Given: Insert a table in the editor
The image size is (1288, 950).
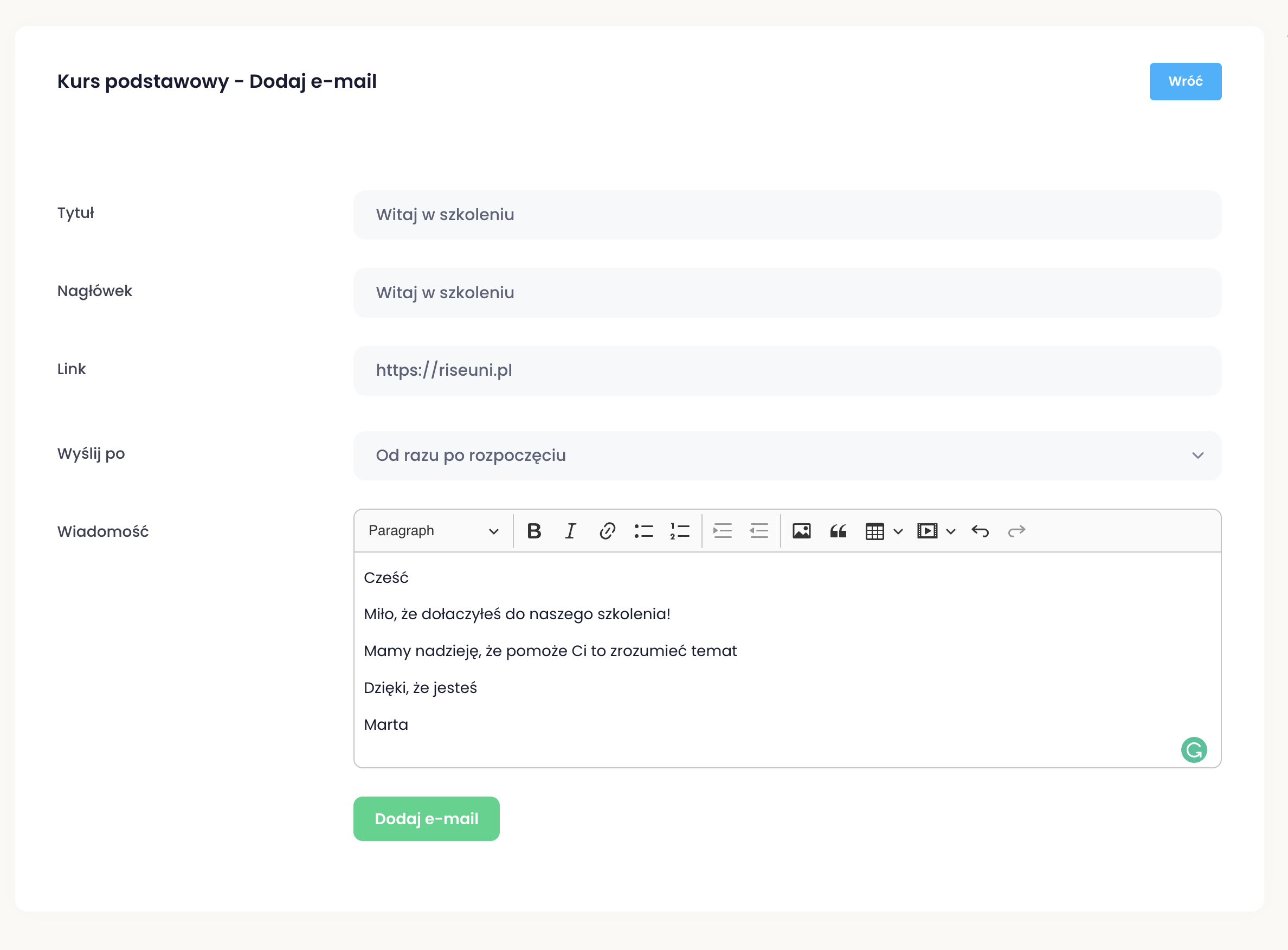Looking at the screenshot, I should [874, 531].
